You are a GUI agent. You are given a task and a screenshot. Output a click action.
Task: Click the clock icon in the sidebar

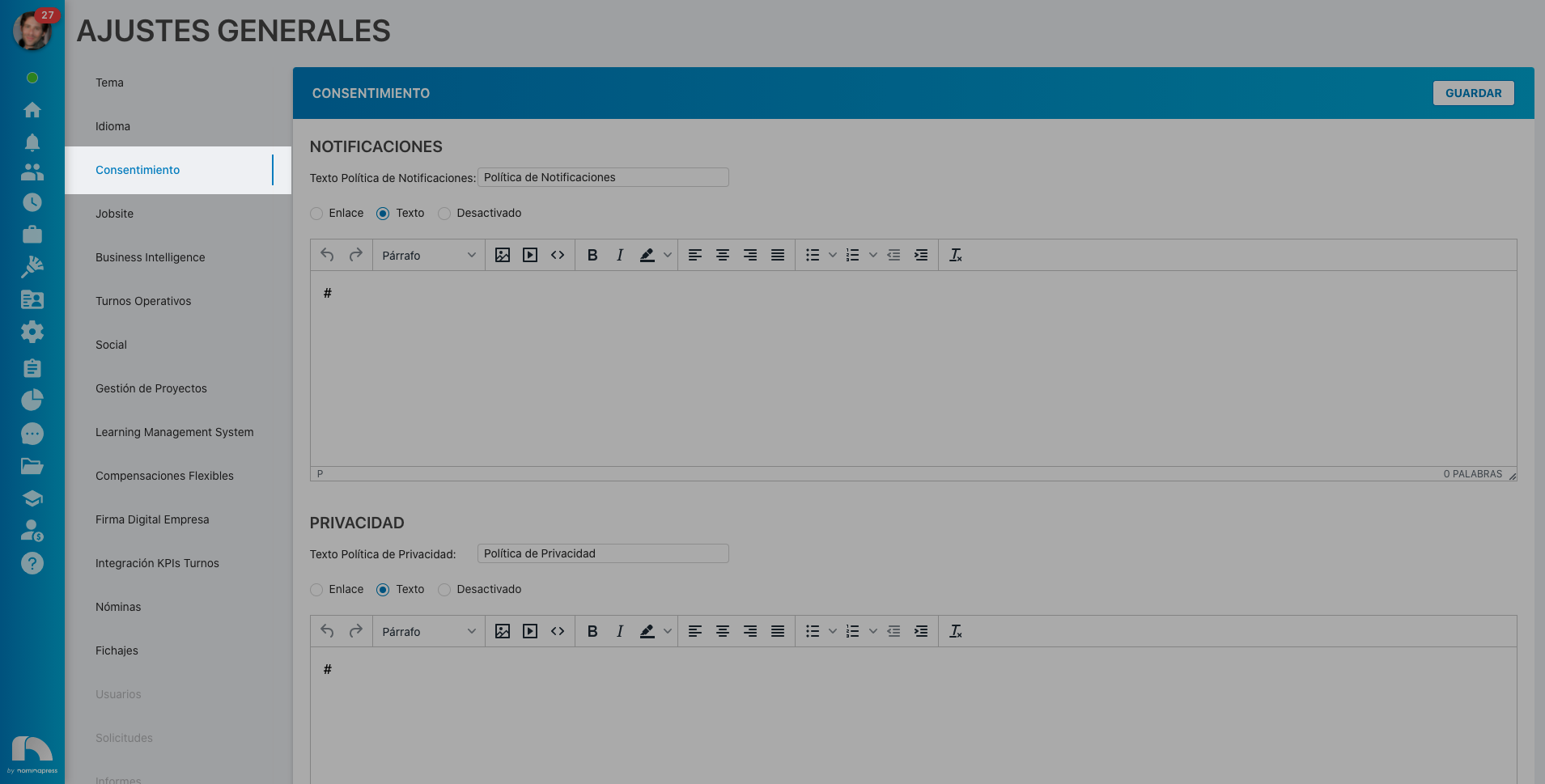click(32, 202)
